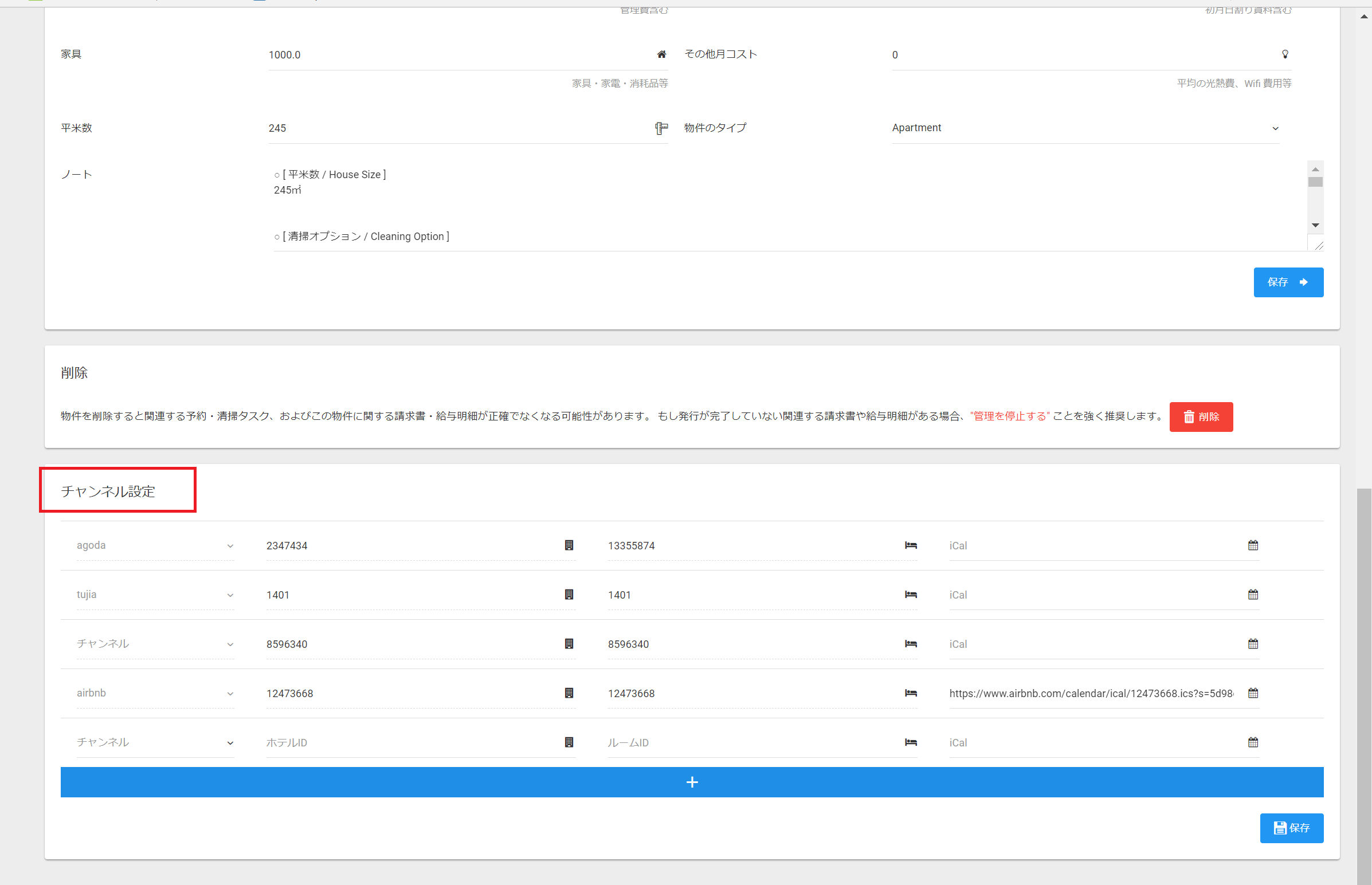This screenshot has height=885, width=1372.
Task: Click the calendar icon in airbnb iCal row
Action: coord(1253,693)
